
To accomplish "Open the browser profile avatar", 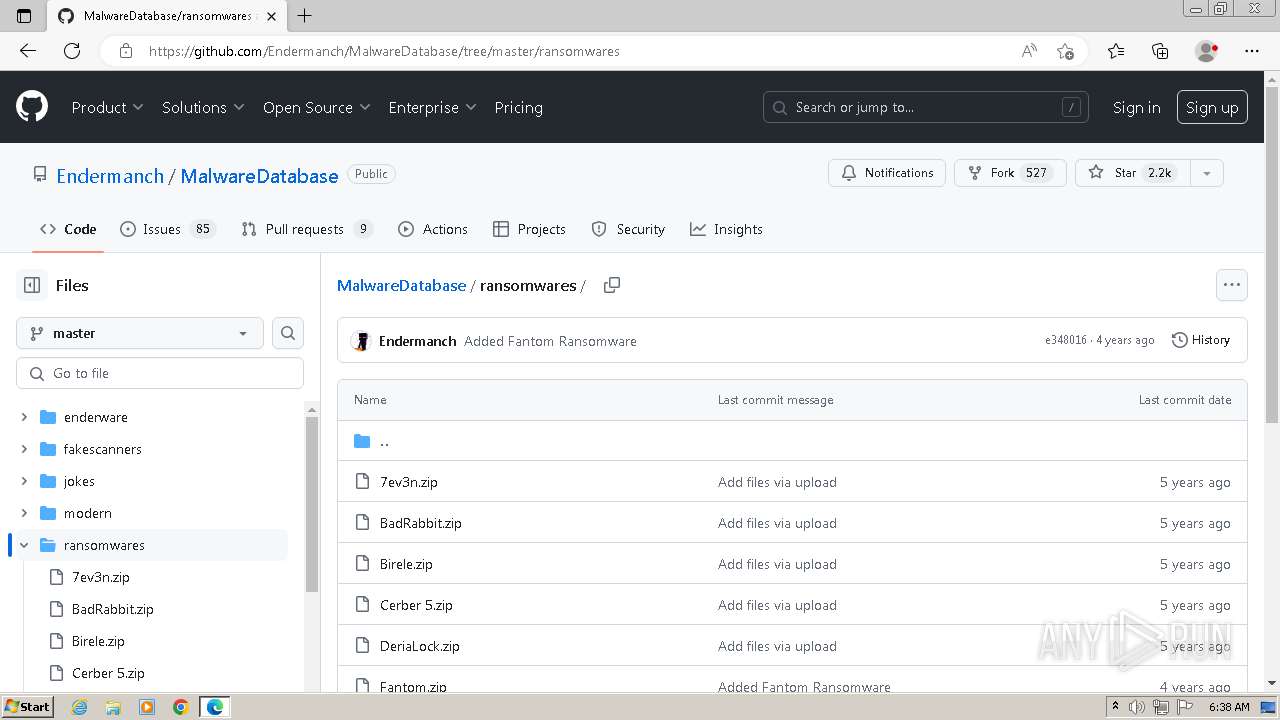I will (1207, 51).
